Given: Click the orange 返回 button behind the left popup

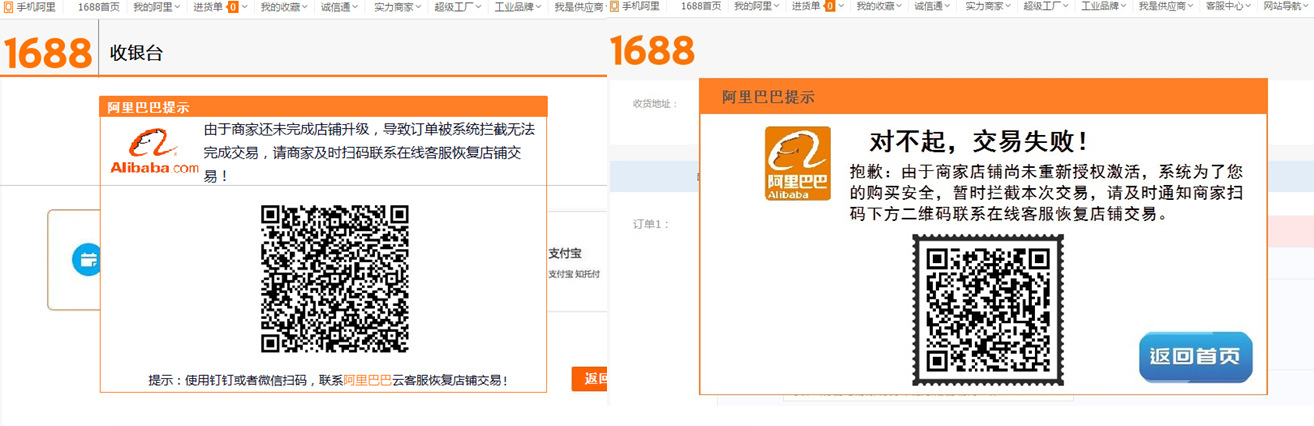Looking at the screenshot, I should pyautogui.click(x=590, y=379).
